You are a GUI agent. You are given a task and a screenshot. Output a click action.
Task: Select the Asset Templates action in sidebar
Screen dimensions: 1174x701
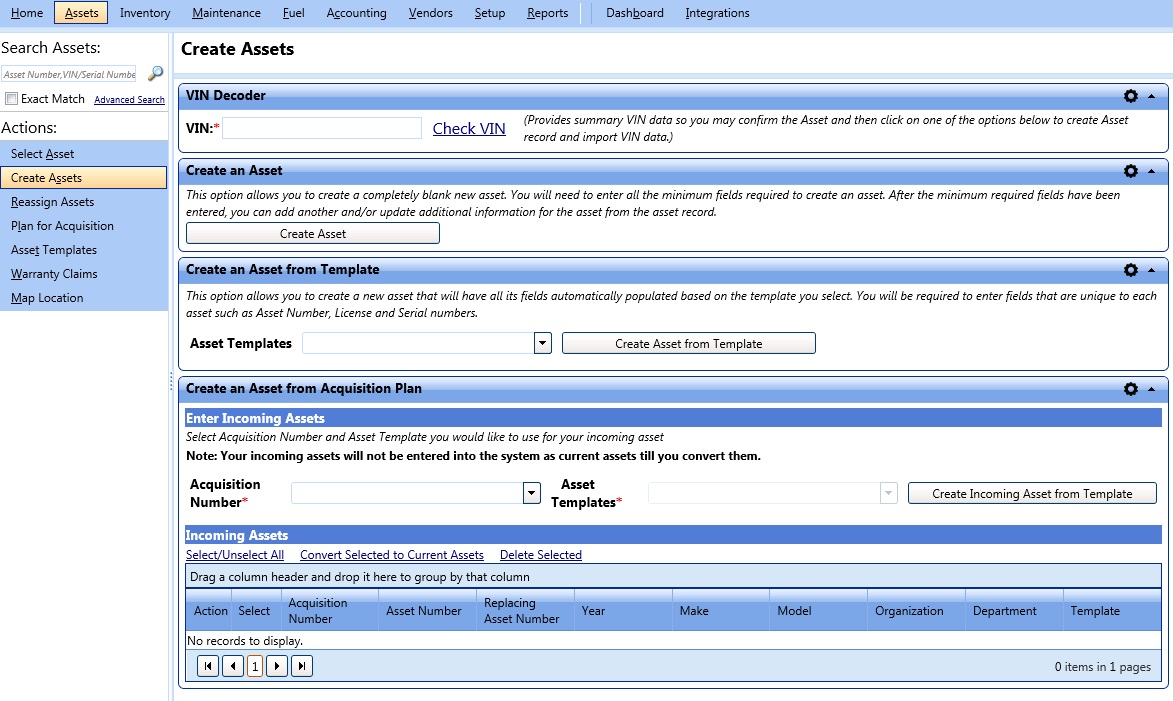tap(84, 249)
